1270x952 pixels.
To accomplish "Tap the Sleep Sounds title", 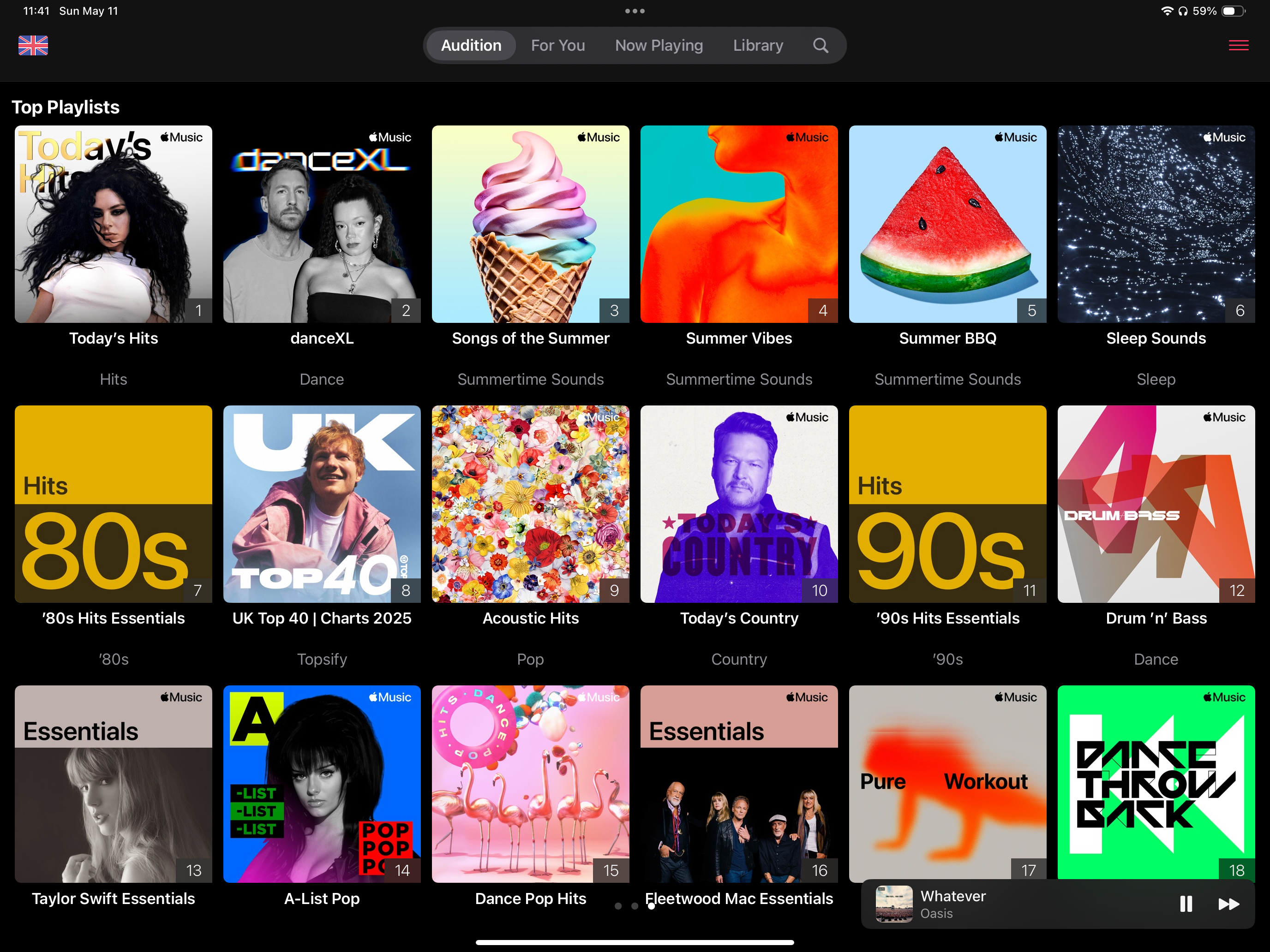I will [1156, 338].
